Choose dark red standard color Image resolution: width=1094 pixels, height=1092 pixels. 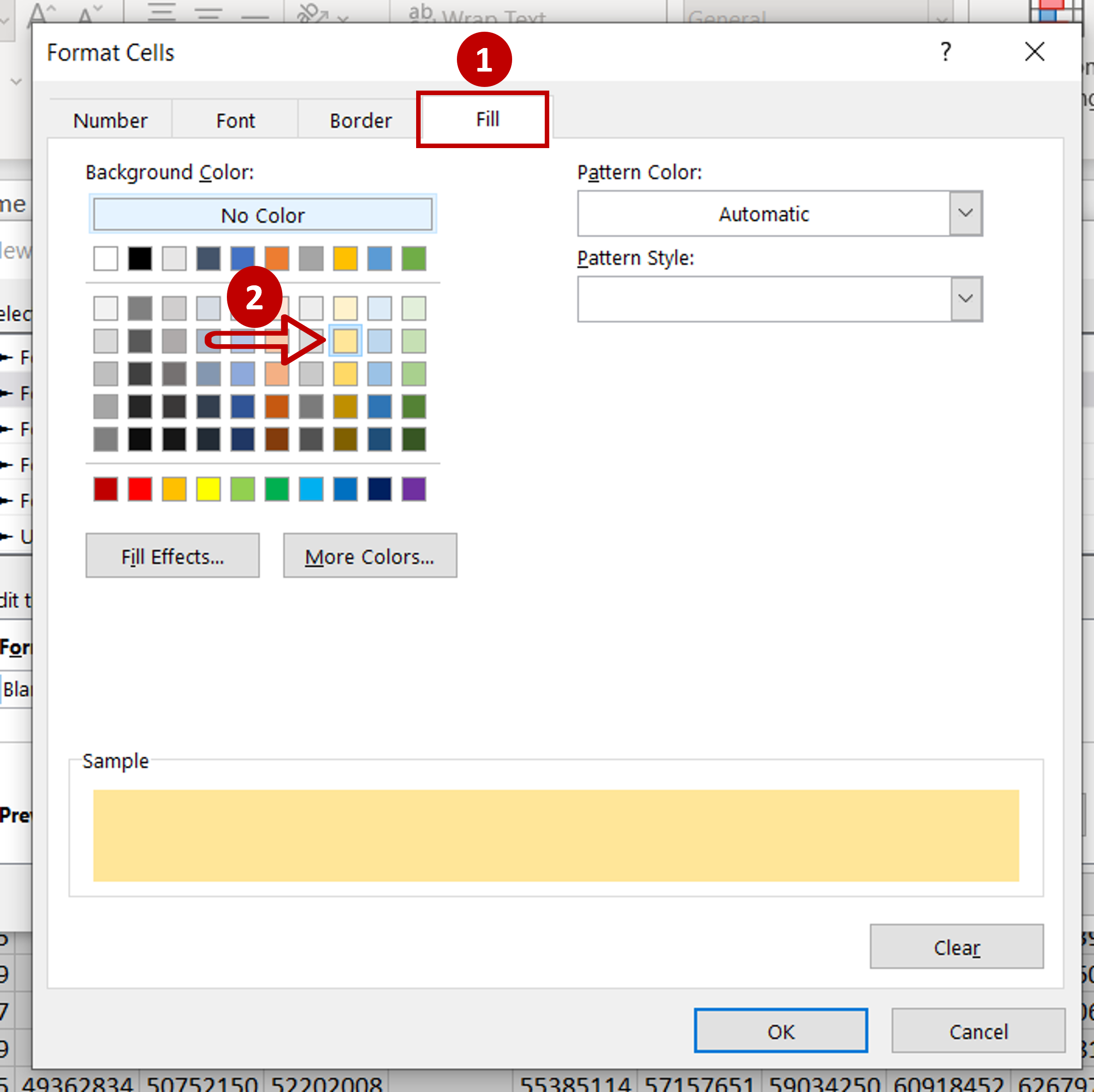click(x=106, y=489)
